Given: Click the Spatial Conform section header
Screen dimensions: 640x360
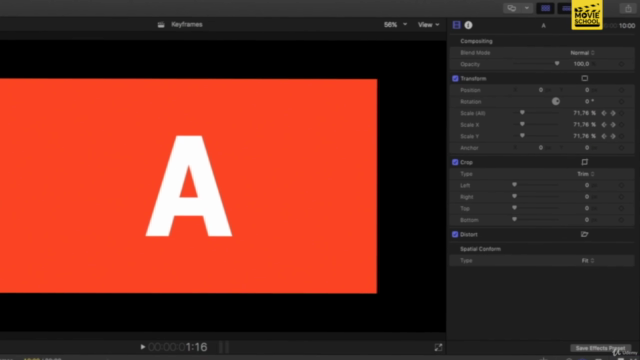Looking at the screenshot, I should [x=480, y=249].
